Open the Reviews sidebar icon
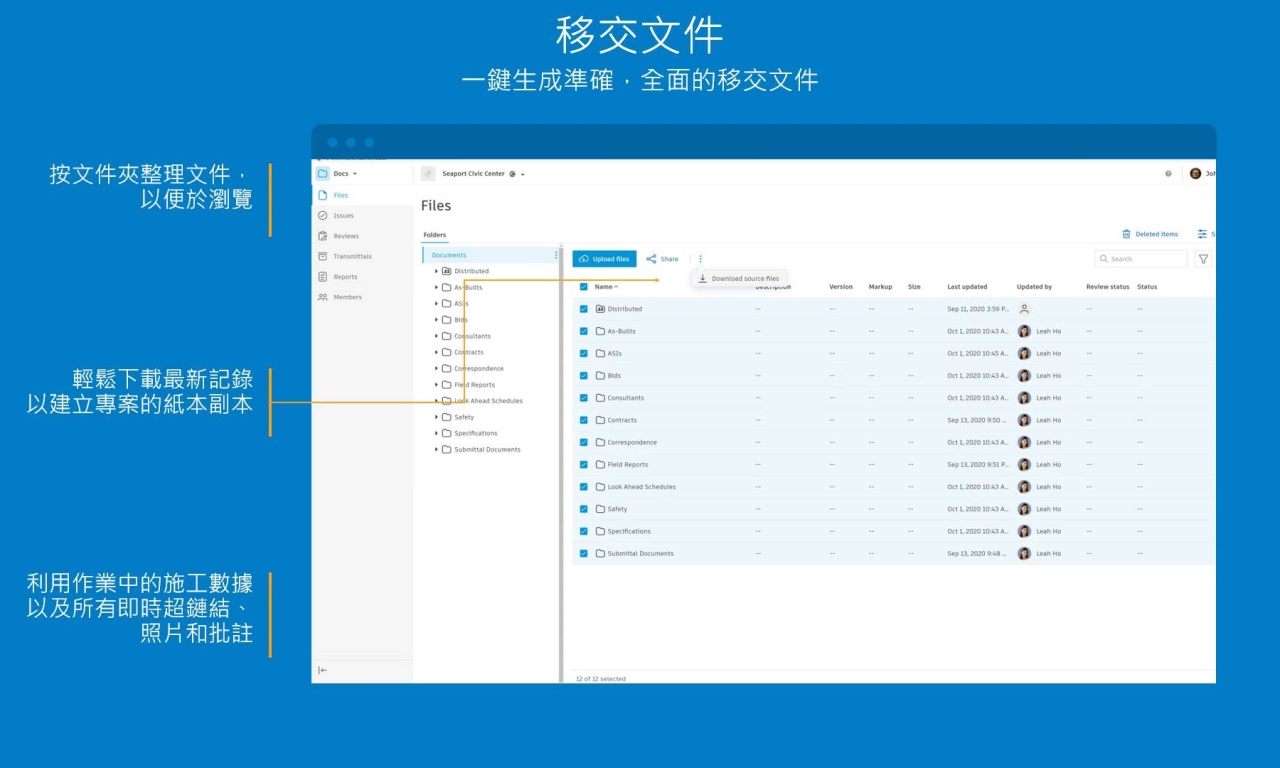Viewport: 1280px width, 768px height. 323,236
